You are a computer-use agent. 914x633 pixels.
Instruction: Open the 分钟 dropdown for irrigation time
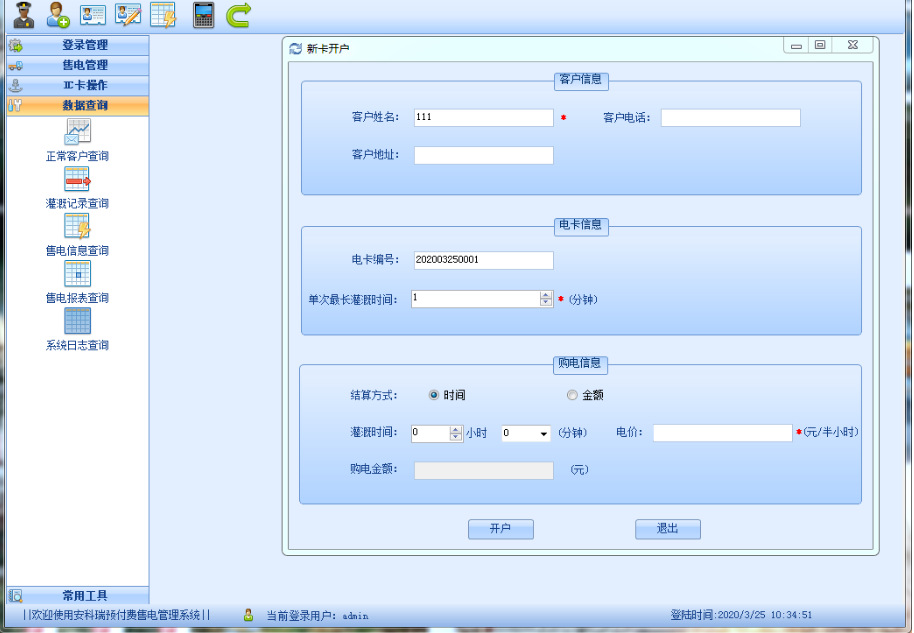click(543, 434)
